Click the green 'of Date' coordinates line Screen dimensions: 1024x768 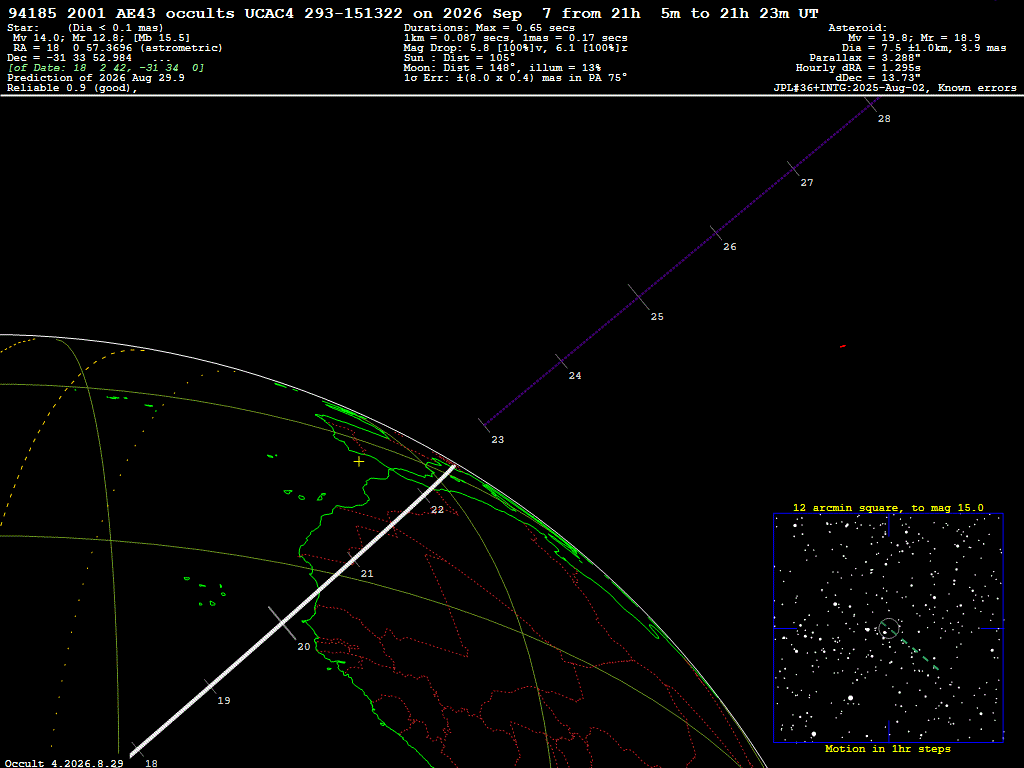pos(106,68)
